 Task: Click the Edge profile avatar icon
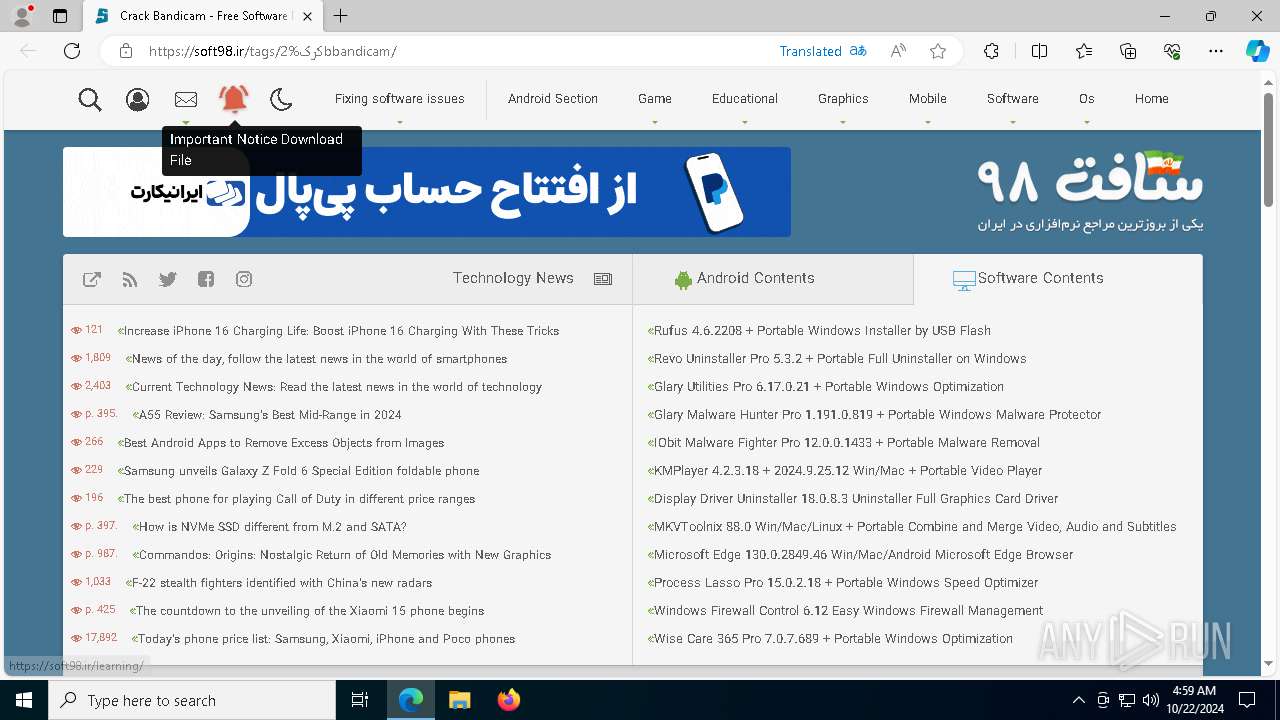22,16
